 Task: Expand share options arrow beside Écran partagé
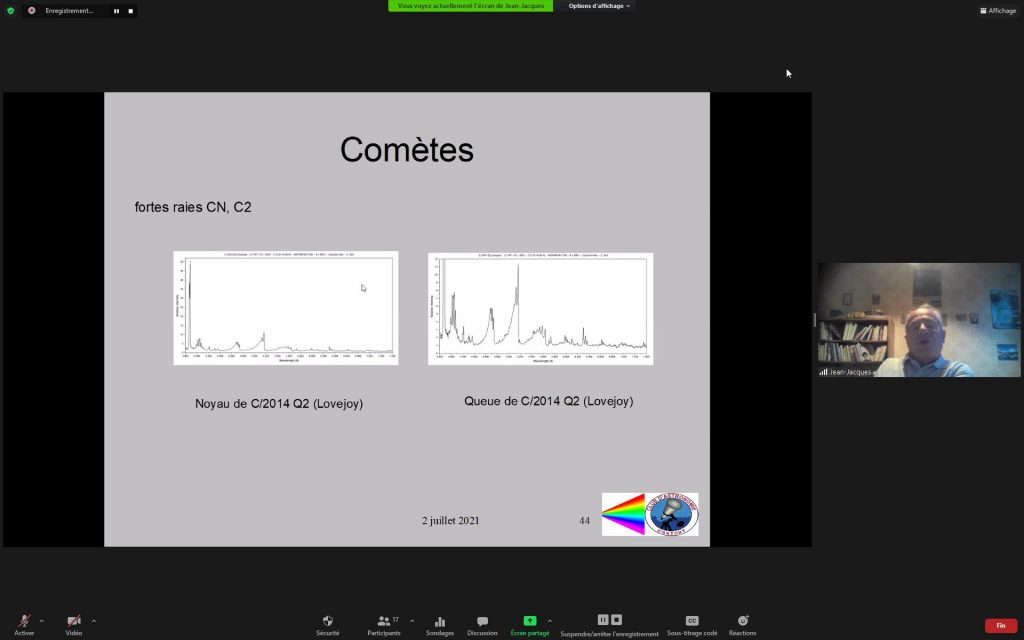(x=549, y=621)
